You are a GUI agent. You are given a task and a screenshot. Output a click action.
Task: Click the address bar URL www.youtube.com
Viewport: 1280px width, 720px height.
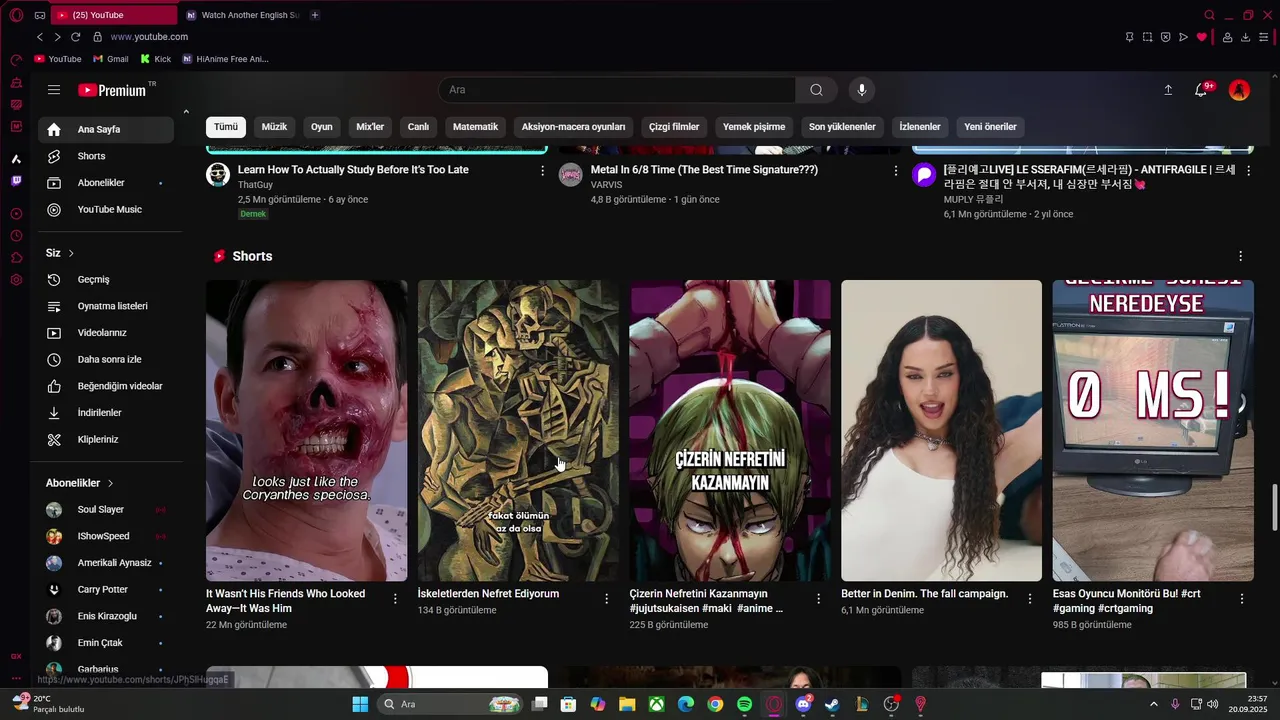tap(149, 37)
